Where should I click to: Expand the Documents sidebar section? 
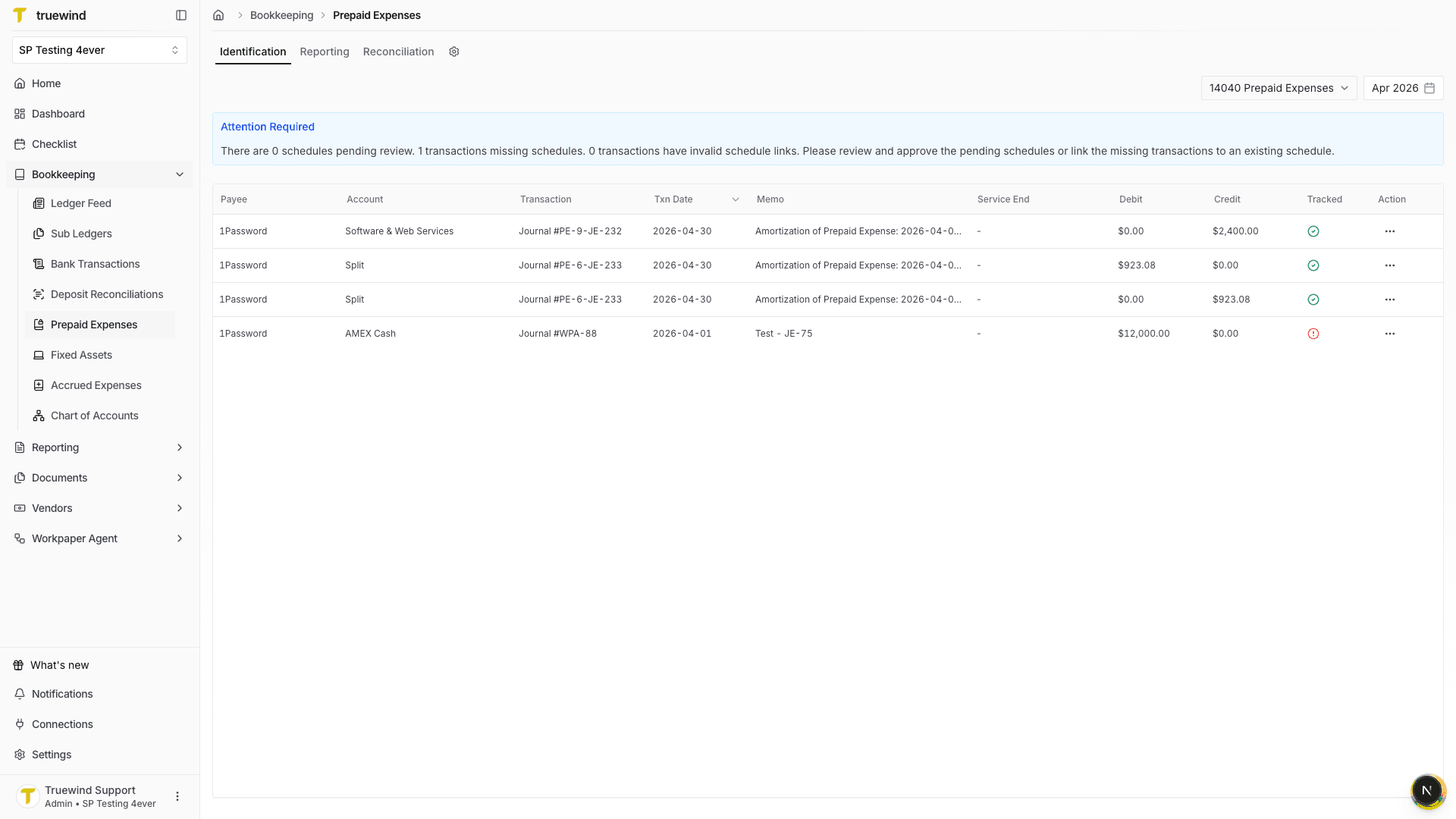(99, 478)
